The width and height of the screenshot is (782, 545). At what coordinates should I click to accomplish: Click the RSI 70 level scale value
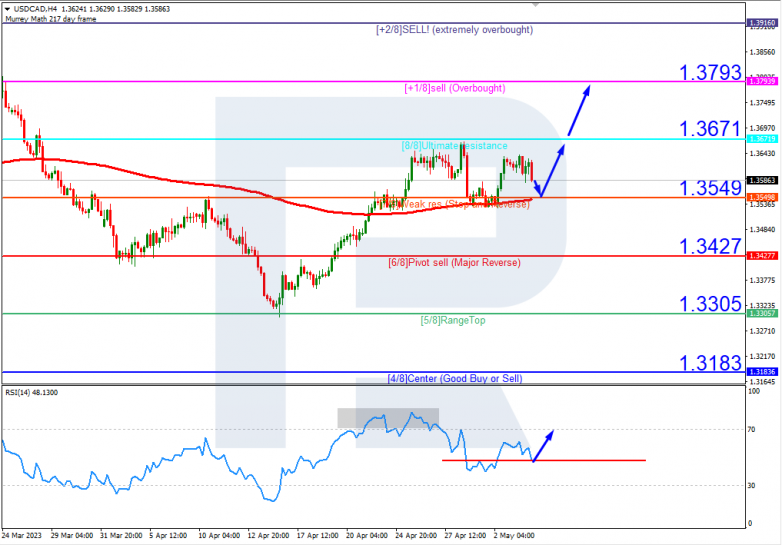point(752,429)
